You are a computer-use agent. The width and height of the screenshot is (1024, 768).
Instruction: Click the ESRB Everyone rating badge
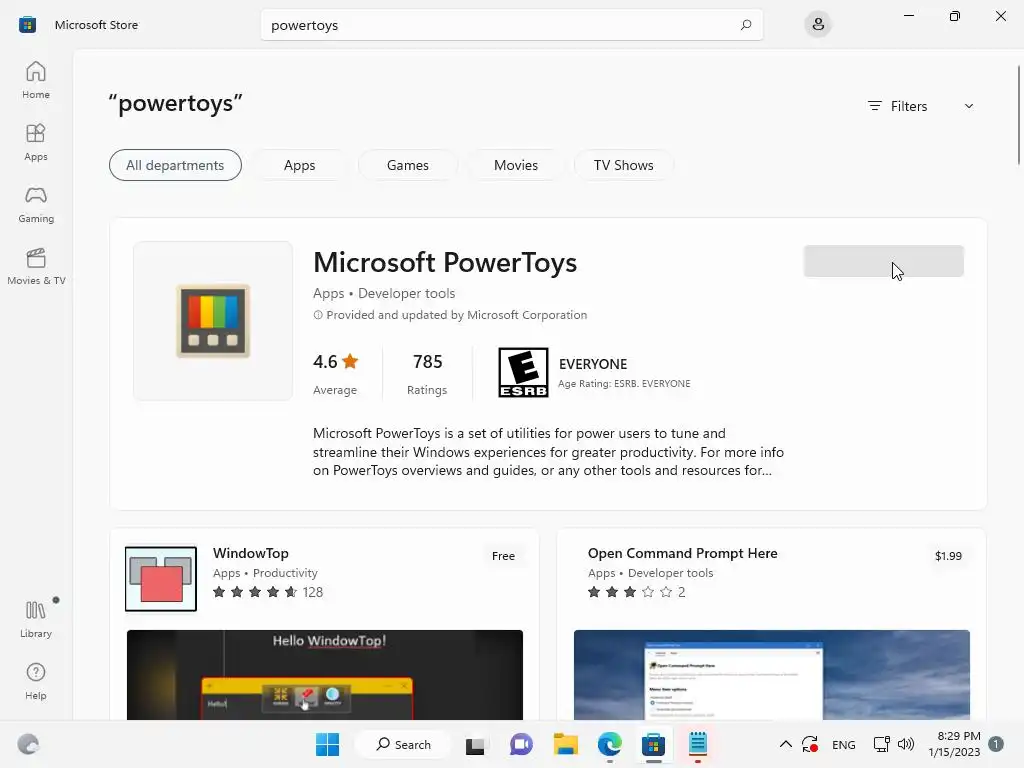coord(523,372)
